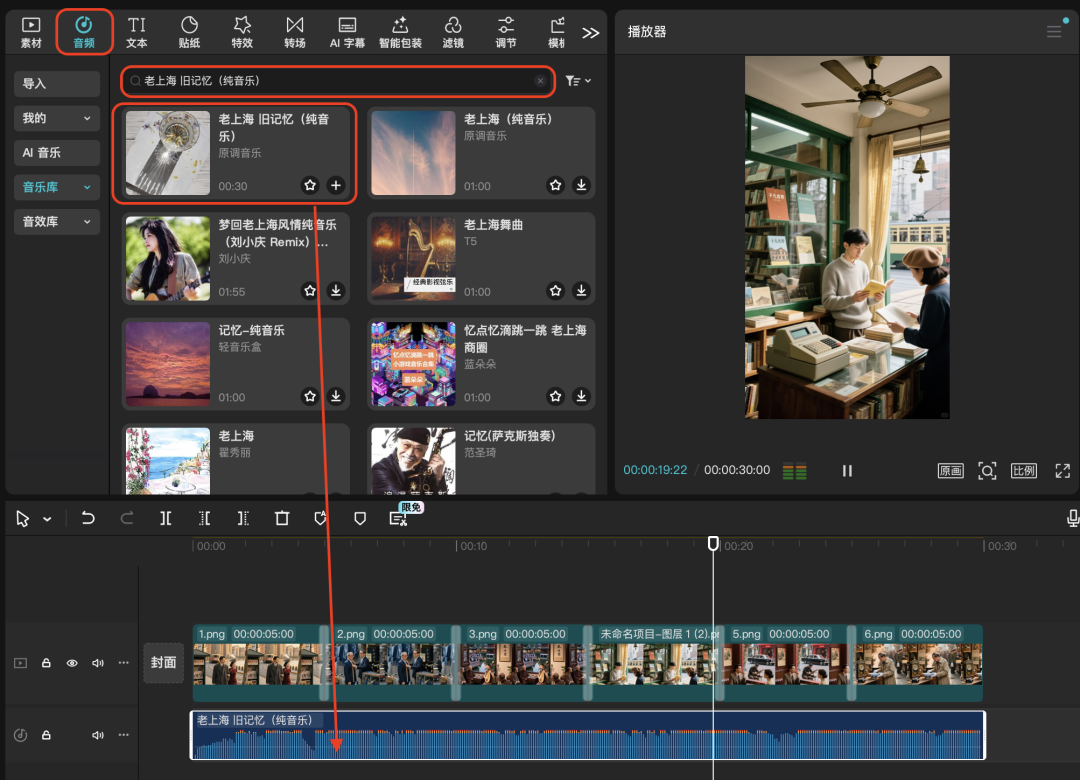Screen dimensions: 1080x780
Task: Expand the 音效库 sidebar section
Action: point(87,222)
